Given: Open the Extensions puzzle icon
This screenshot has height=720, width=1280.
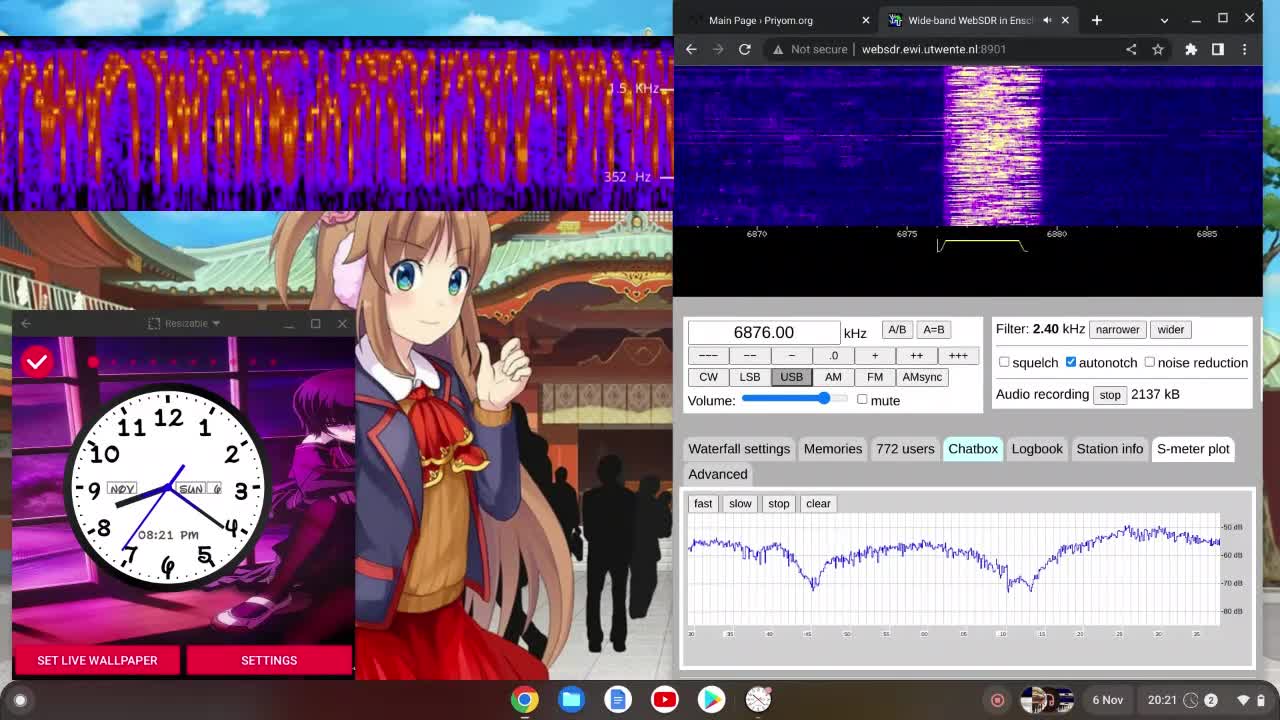Looking at the screenshot, I should [1191, 49].
